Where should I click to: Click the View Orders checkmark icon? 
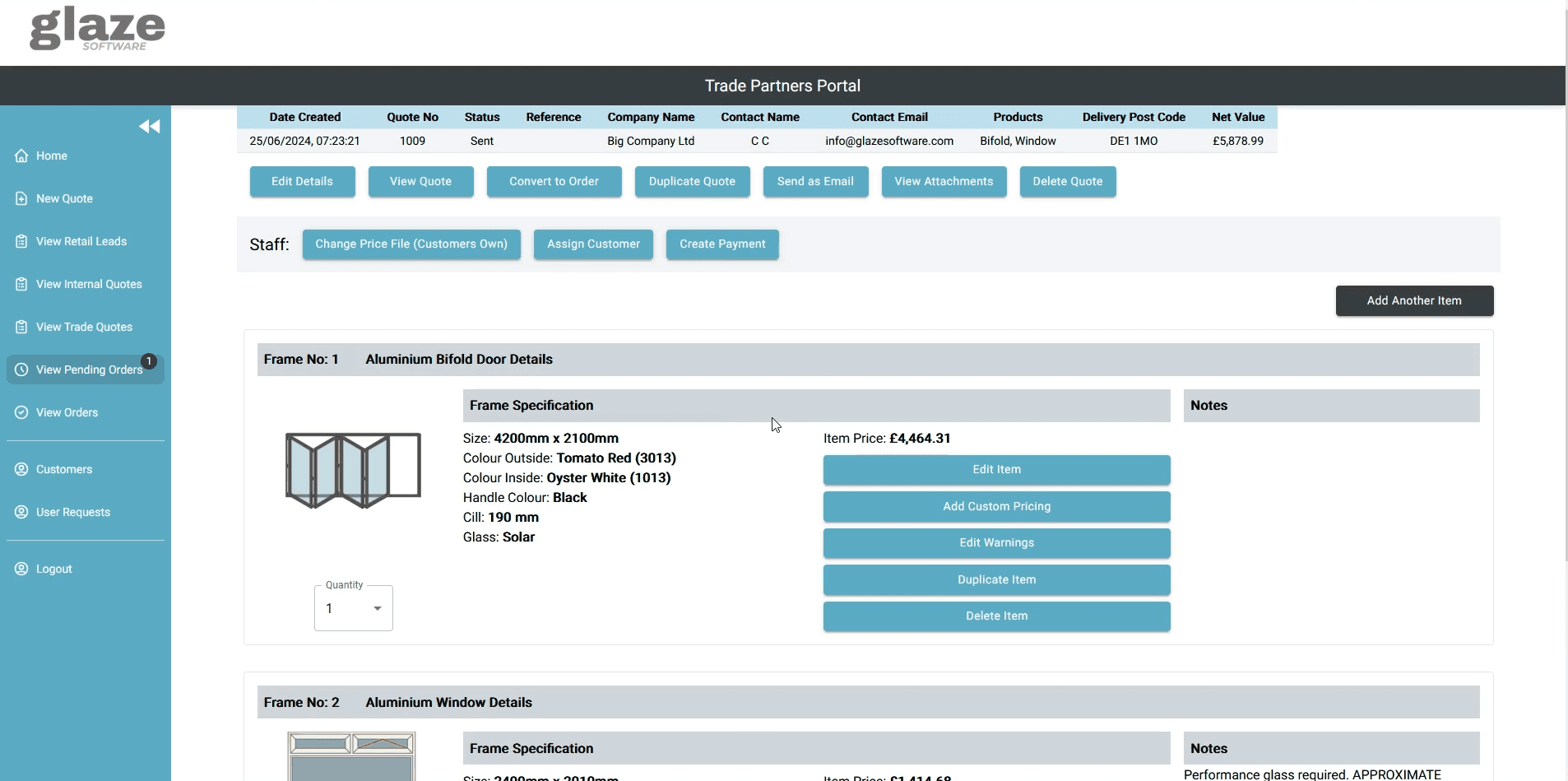[x=21, y=412]
